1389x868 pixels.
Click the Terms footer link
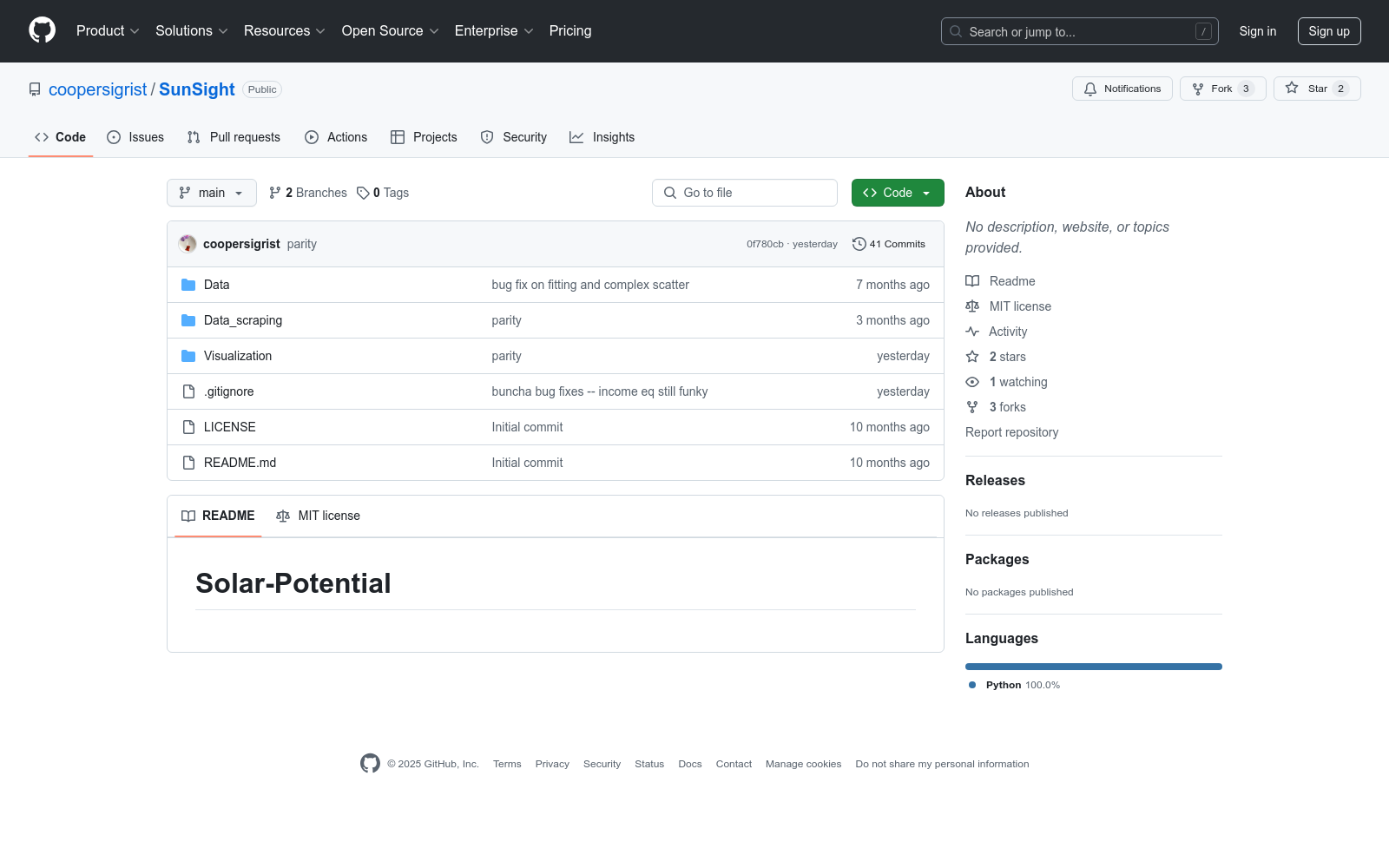click(507, 764)
